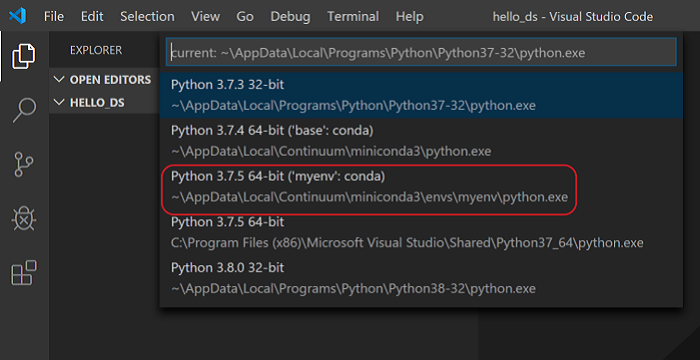The height and width of the screenshot is (360, 700).
Task: Open the View menu
Action: coord(205,17)
